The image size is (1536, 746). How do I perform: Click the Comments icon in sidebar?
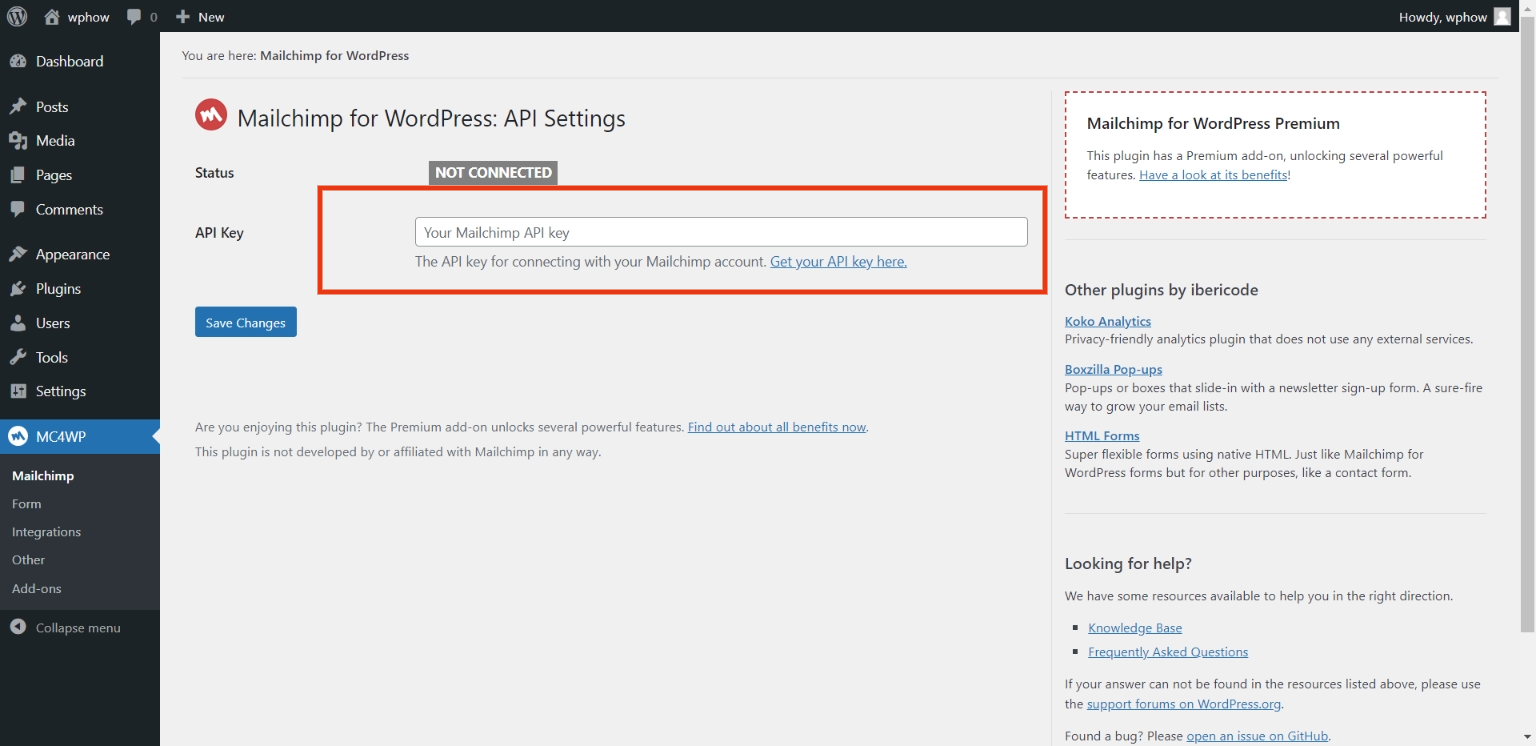[x=17, y=209]
